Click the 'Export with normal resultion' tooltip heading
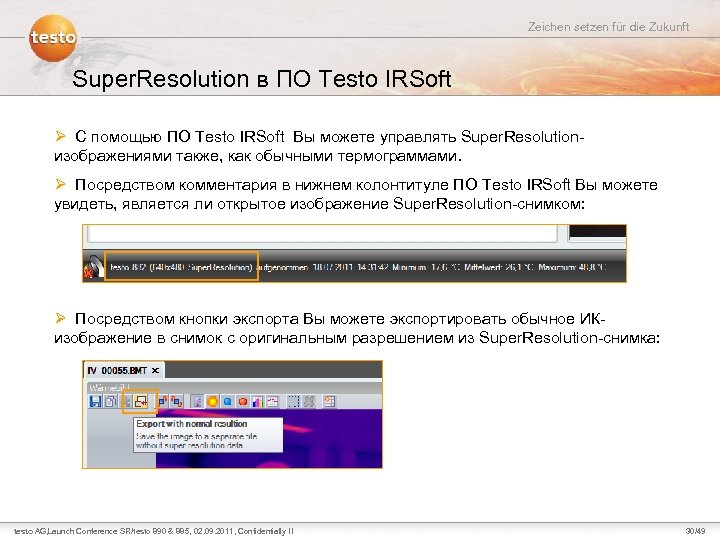Image resolution: width=720 pixels, height=540 pixels. coord(192,424)
